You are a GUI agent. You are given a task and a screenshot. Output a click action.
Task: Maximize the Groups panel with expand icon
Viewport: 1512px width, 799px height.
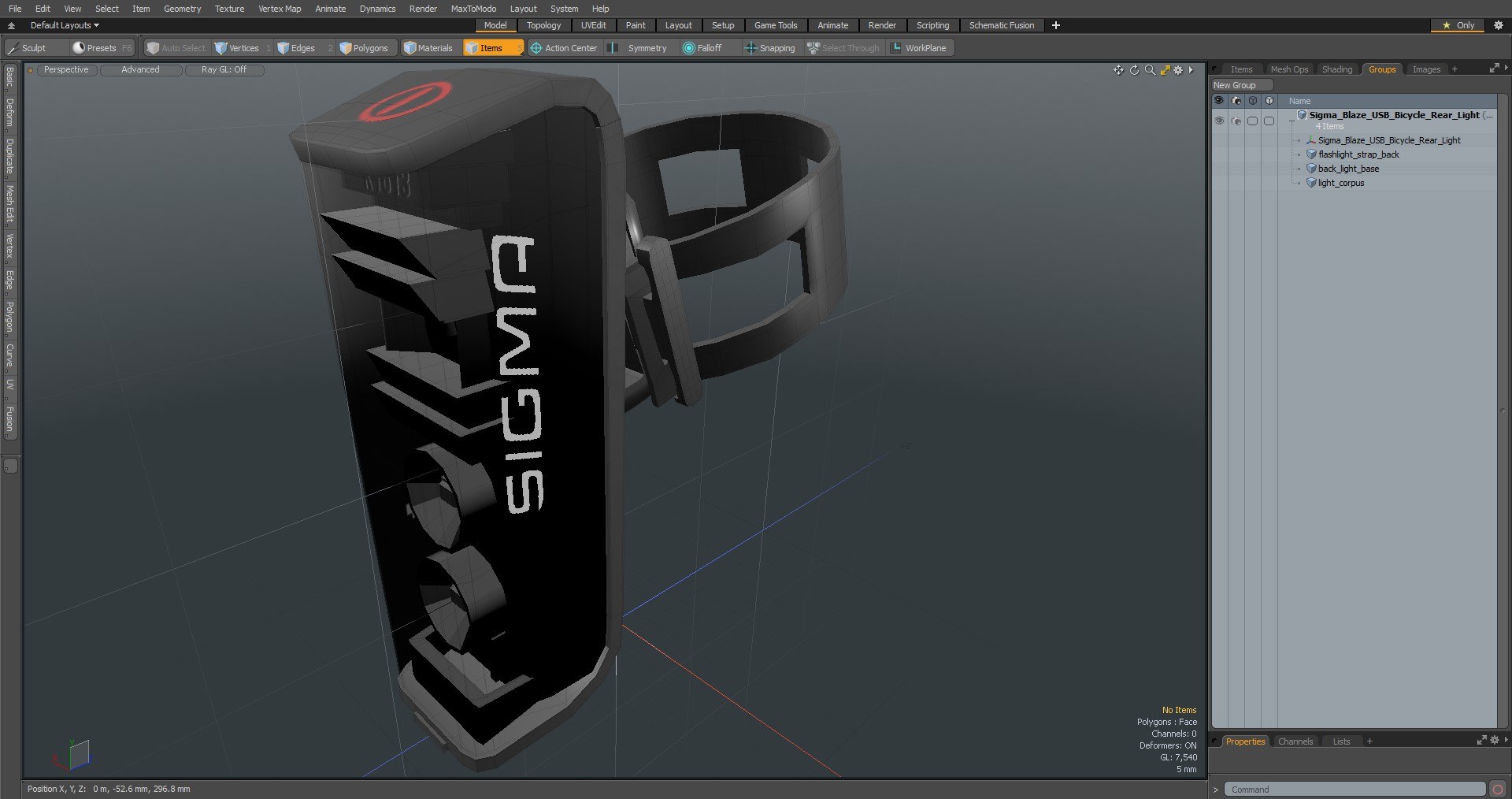pyautogui.click(x=1494, y=69)
